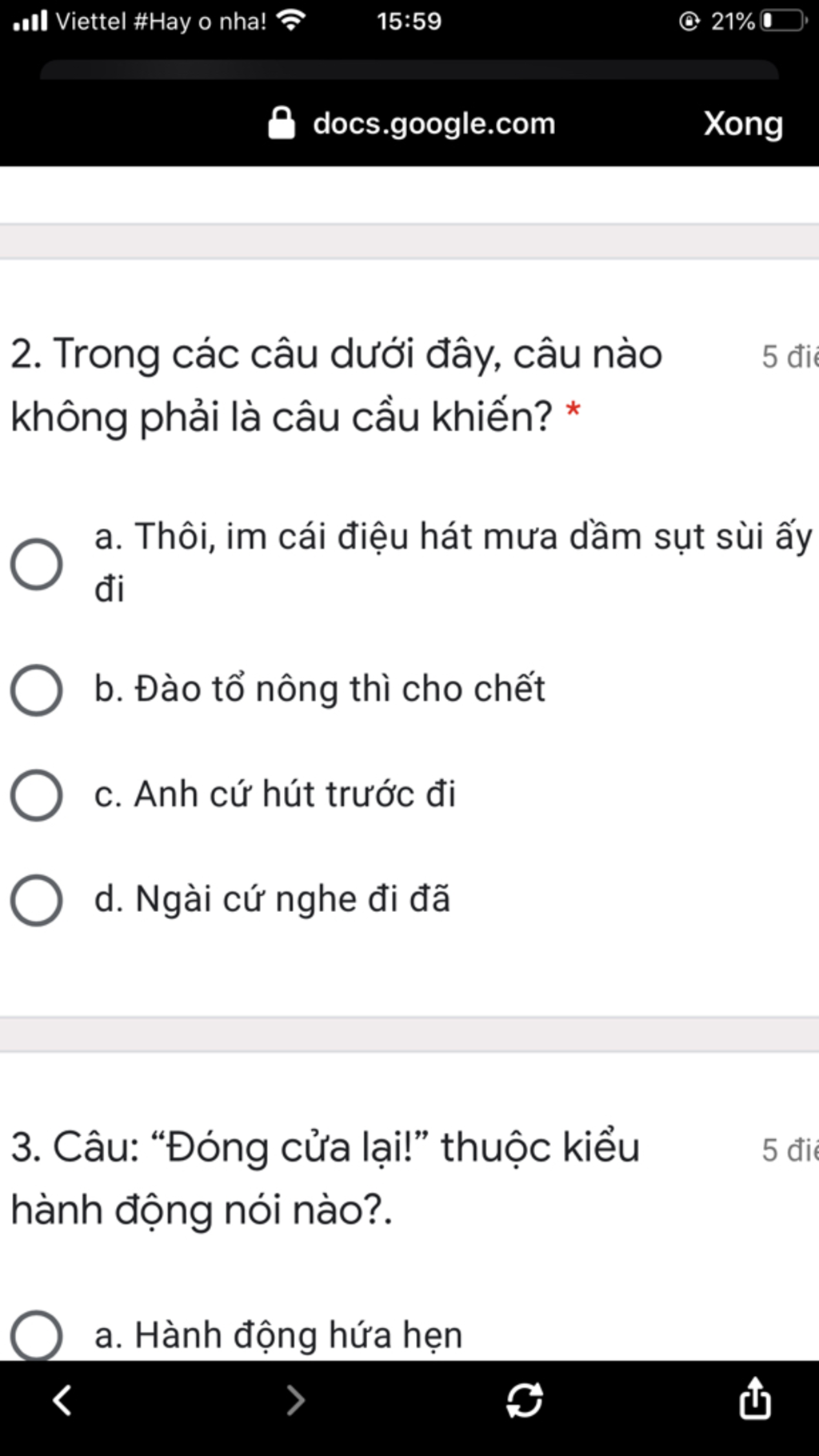Select option a. Thôi, im cái điệu hát
The image size is (819, 1456).
(37, 564)
